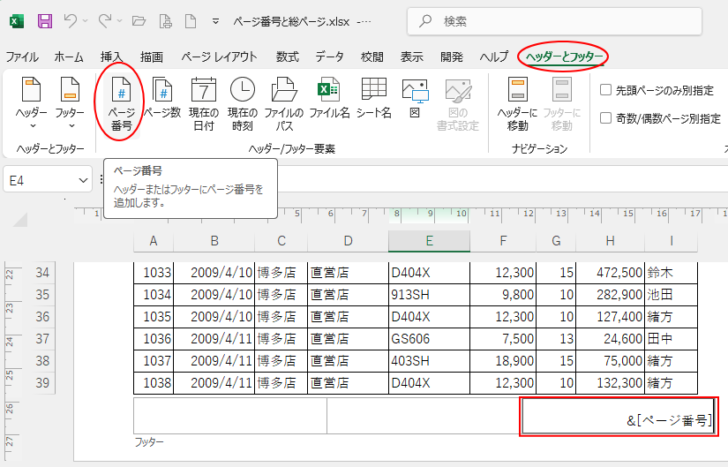Click ヘッダーに移動 navigation button

[517, 104]
